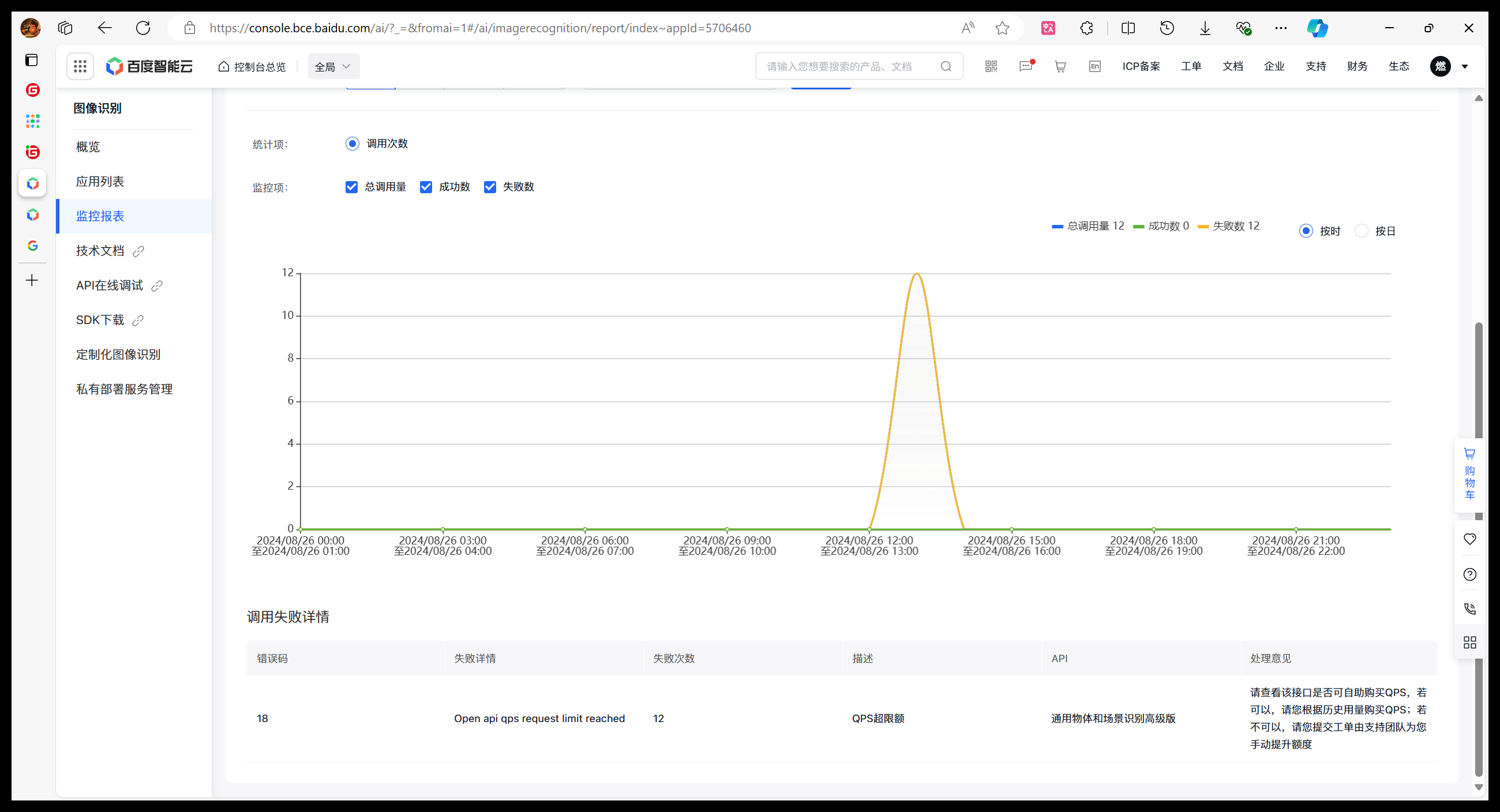This screenshot has width=1500, height=812.
Task: Add this page to favorites with the star icon
Action: (x=1002, y=28)
